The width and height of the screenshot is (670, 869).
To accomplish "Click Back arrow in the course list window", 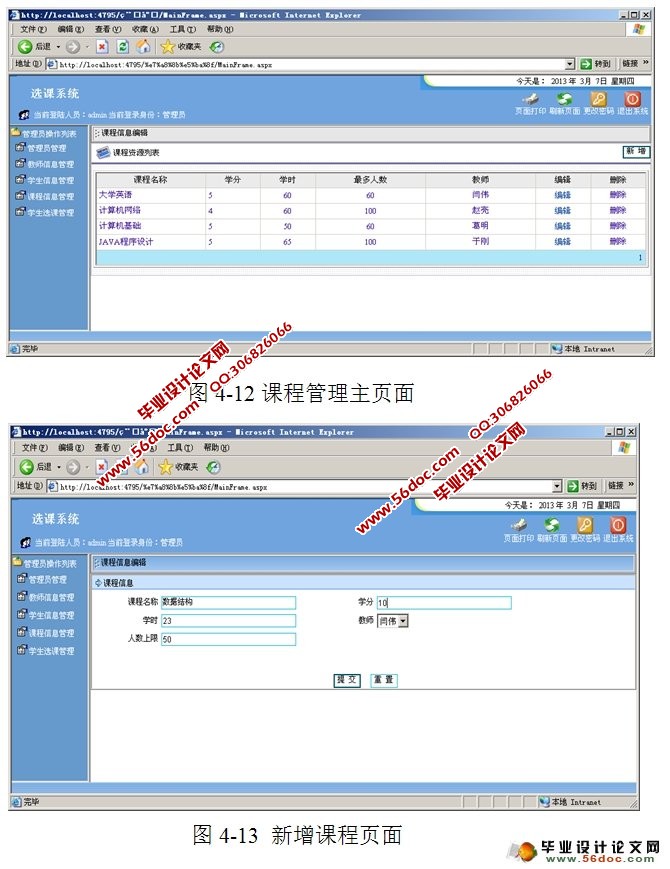I will point(25,47).
